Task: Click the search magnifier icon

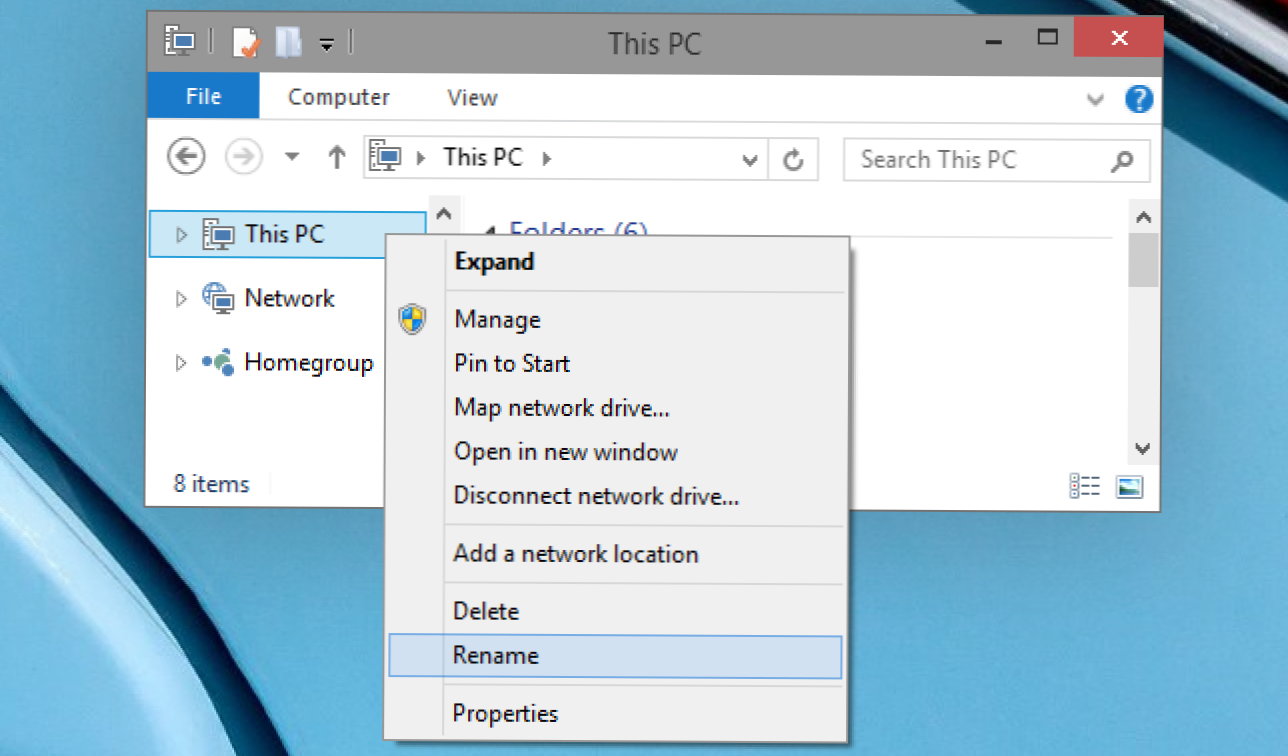Action: tap(1122, 160)
